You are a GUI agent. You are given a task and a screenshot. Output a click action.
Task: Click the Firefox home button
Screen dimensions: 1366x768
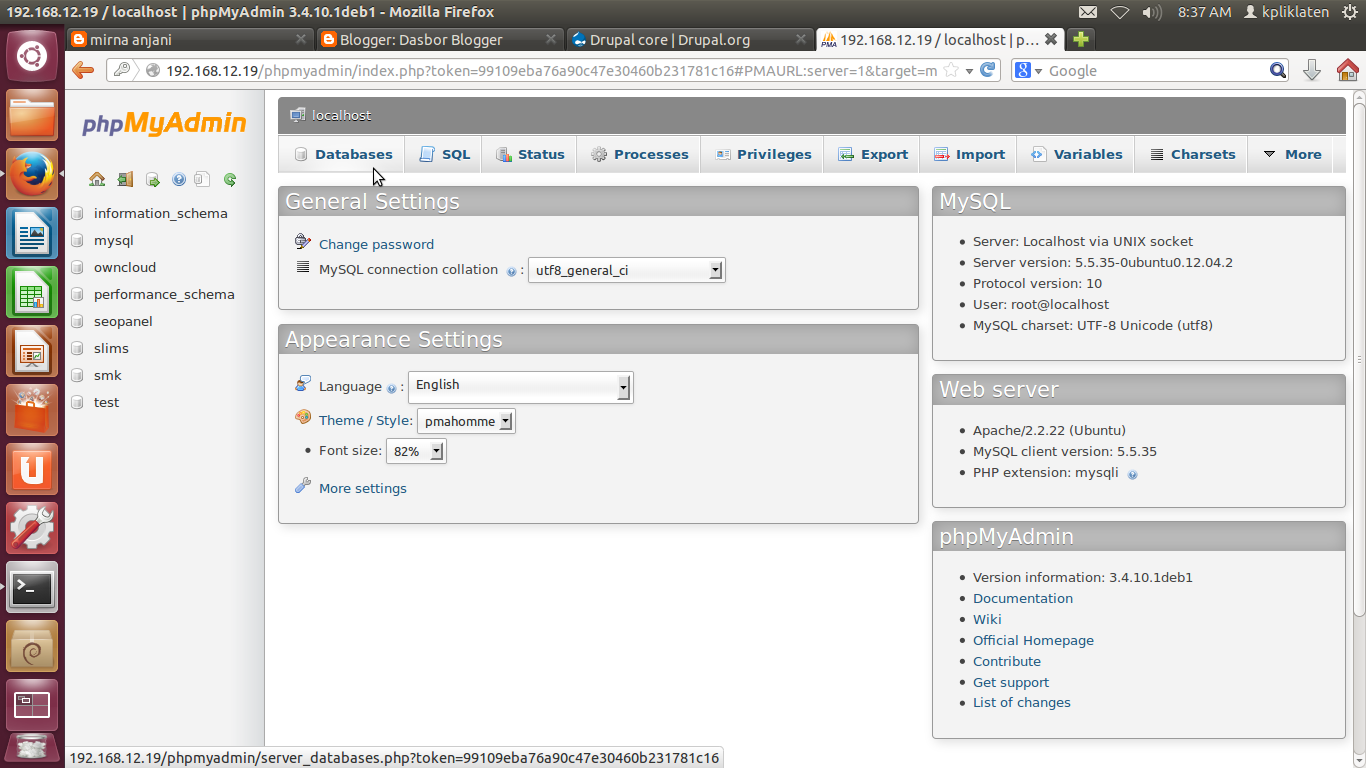(x=1347, y=70)
